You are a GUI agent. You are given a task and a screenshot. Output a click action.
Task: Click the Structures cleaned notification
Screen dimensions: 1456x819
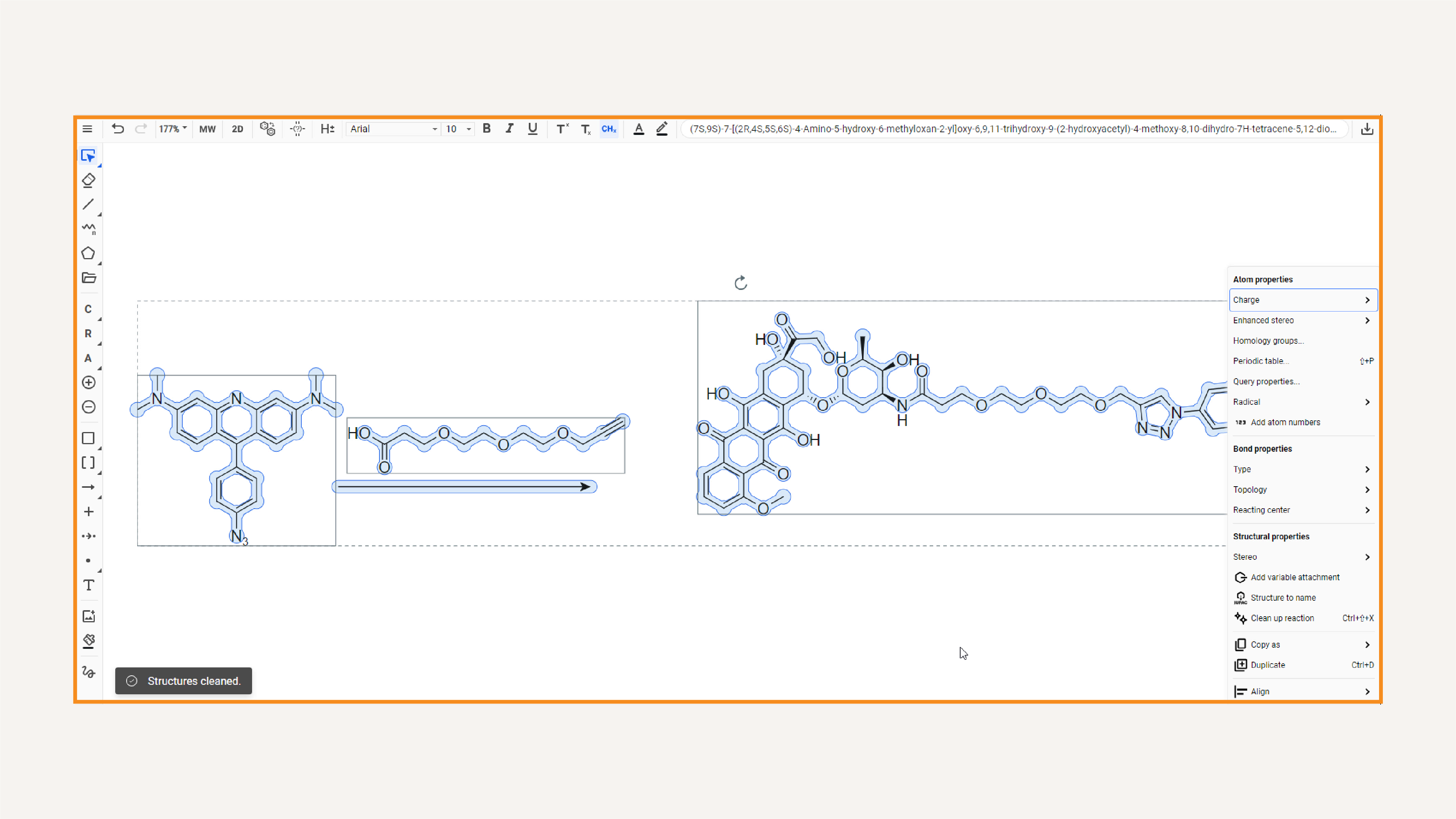pyautogui.click(x=184, y=681)
